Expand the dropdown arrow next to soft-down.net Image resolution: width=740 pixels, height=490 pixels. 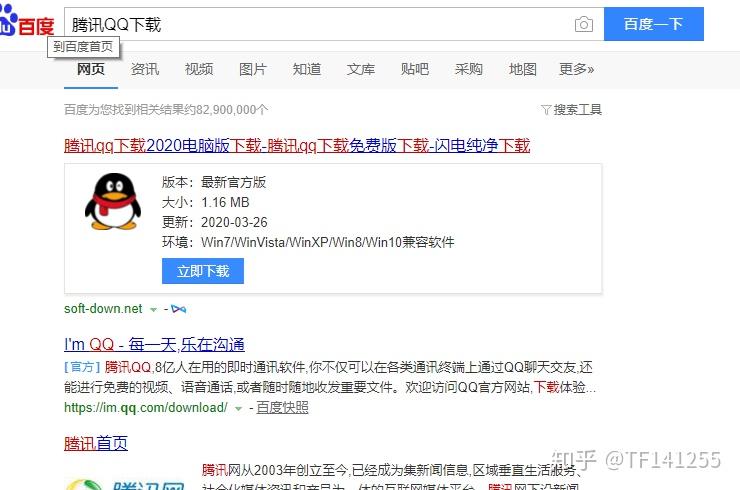coord(153,310)
